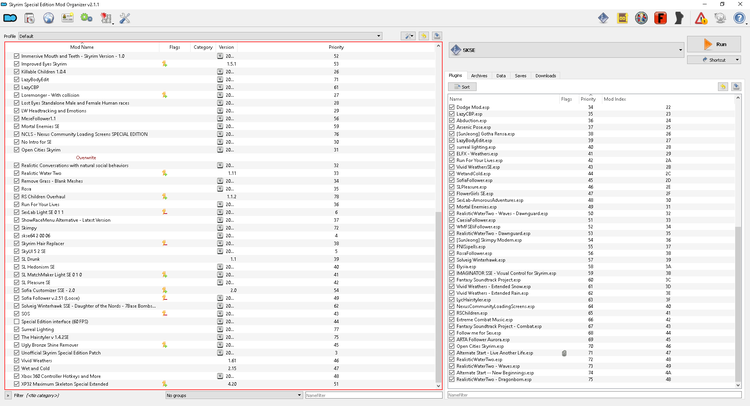Open the SKSE executable selection dropdown
Screen dimensions: 750x406
(x=566, y=50)
